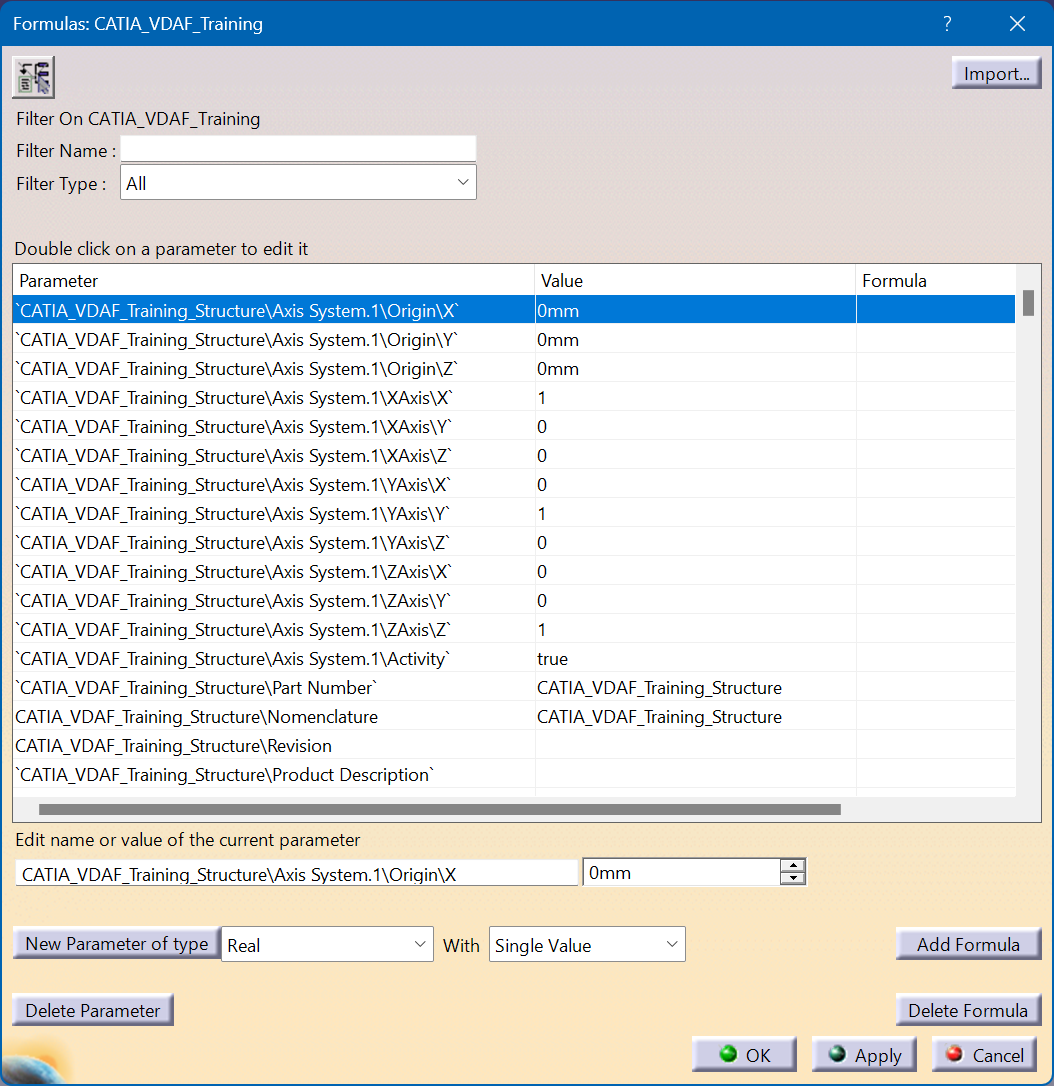1054x1086 pixels.
Task: Open the Single Value dropdown
Action: (587, 945)
